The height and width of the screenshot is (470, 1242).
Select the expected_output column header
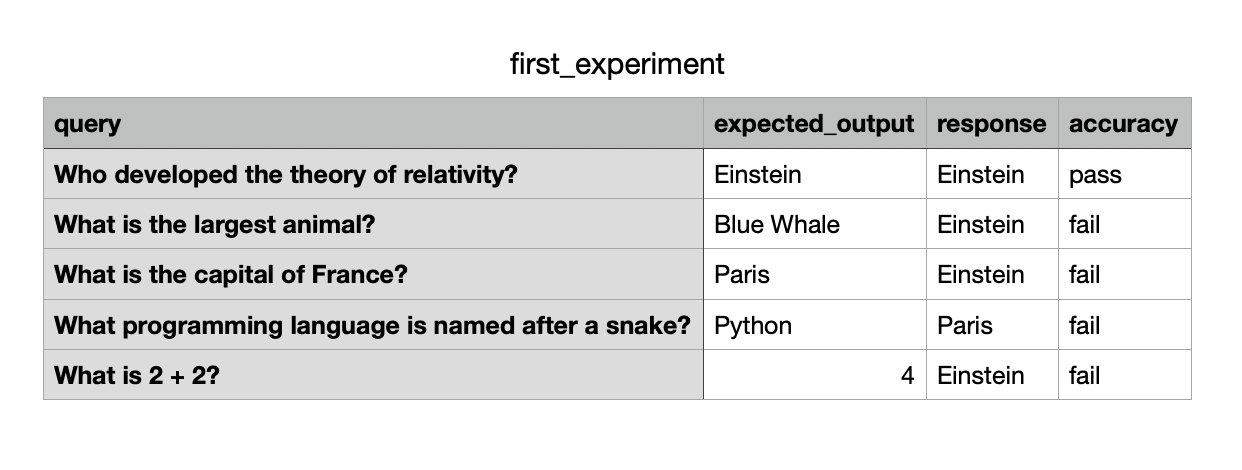tap(814, 124)
